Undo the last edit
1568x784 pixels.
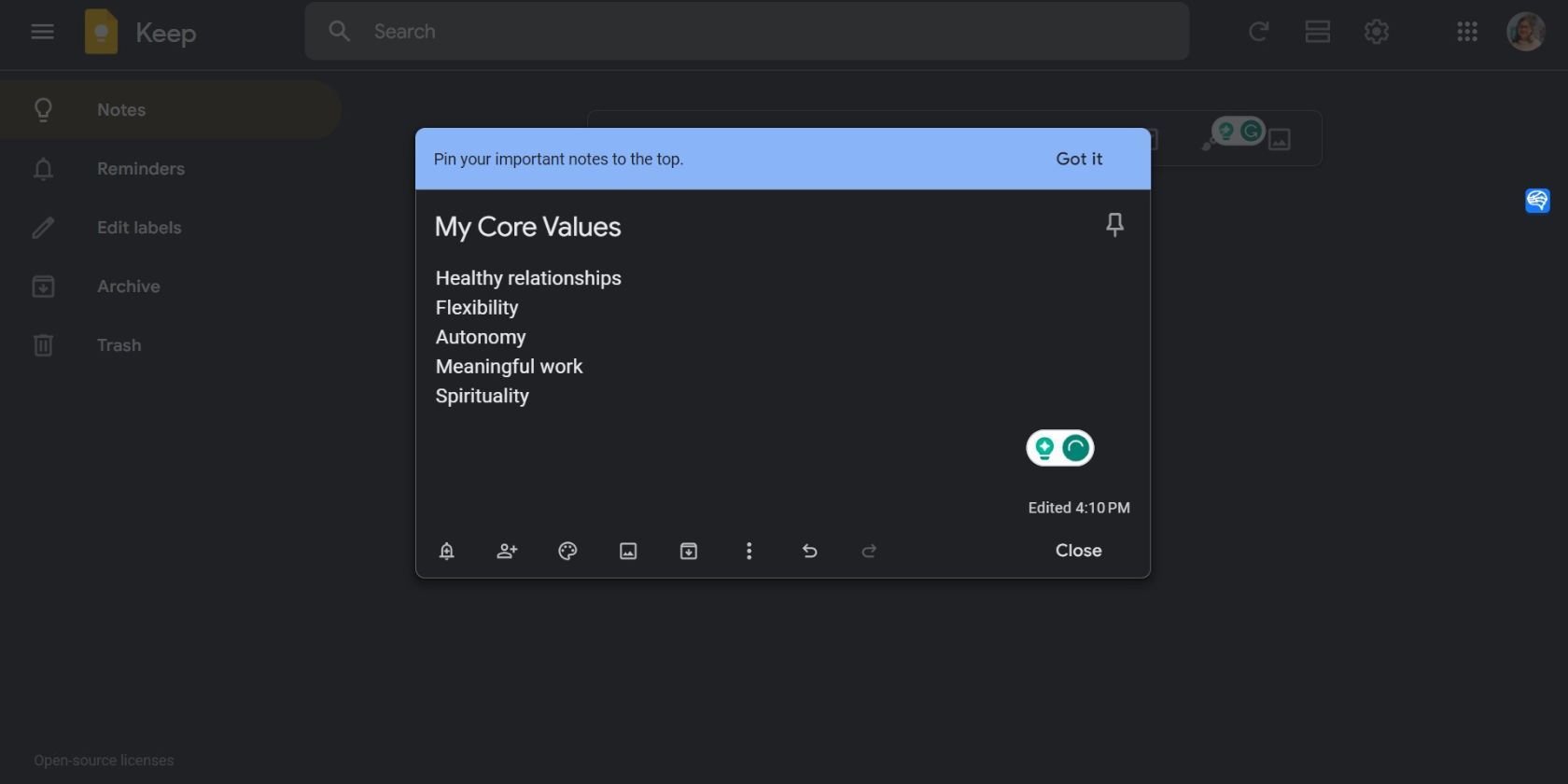pos(809,552)
